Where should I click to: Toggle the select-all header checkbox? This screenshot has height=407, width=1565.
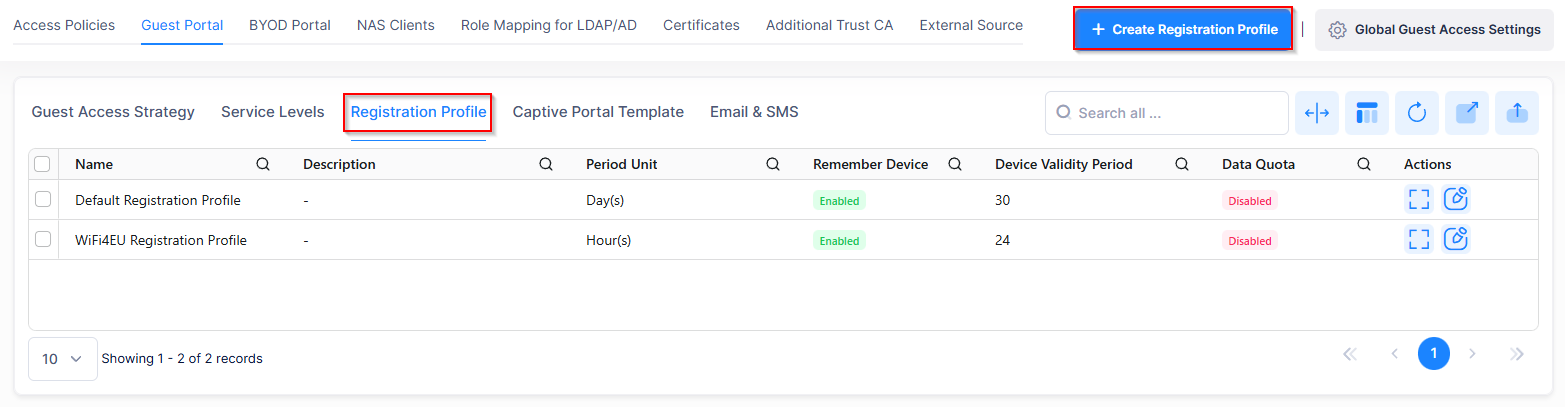click(42, 164)
